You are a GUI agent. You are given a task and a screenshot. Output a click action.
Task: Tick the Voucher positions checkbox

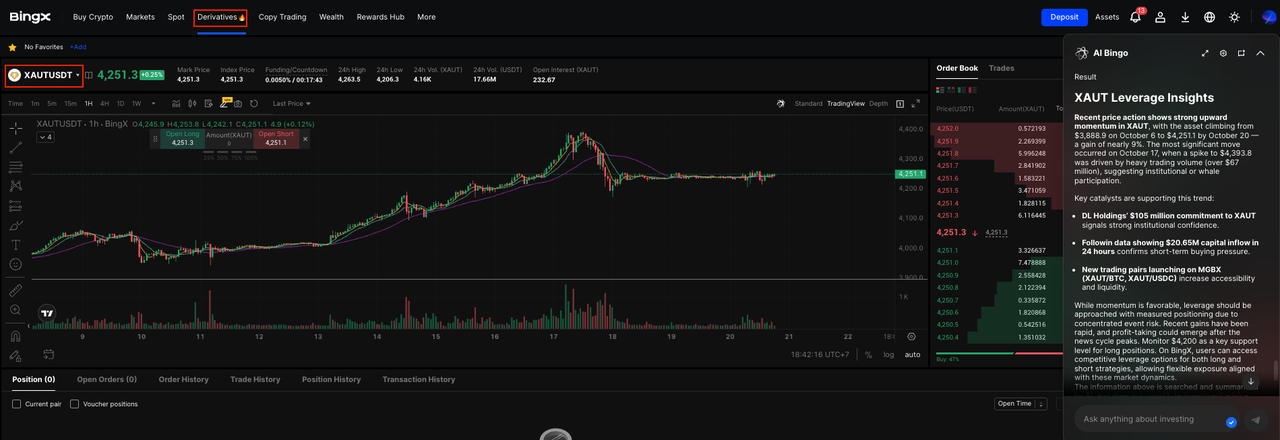pyautogui.click(x=75, y=404)
